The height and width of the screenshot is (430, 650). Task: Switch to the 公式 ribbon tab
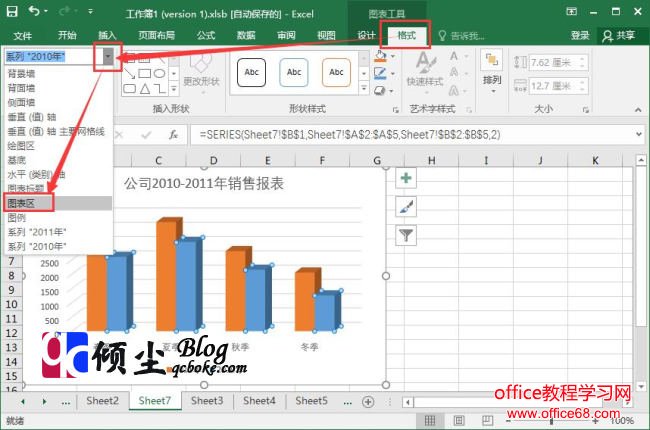tap(206, 35)
